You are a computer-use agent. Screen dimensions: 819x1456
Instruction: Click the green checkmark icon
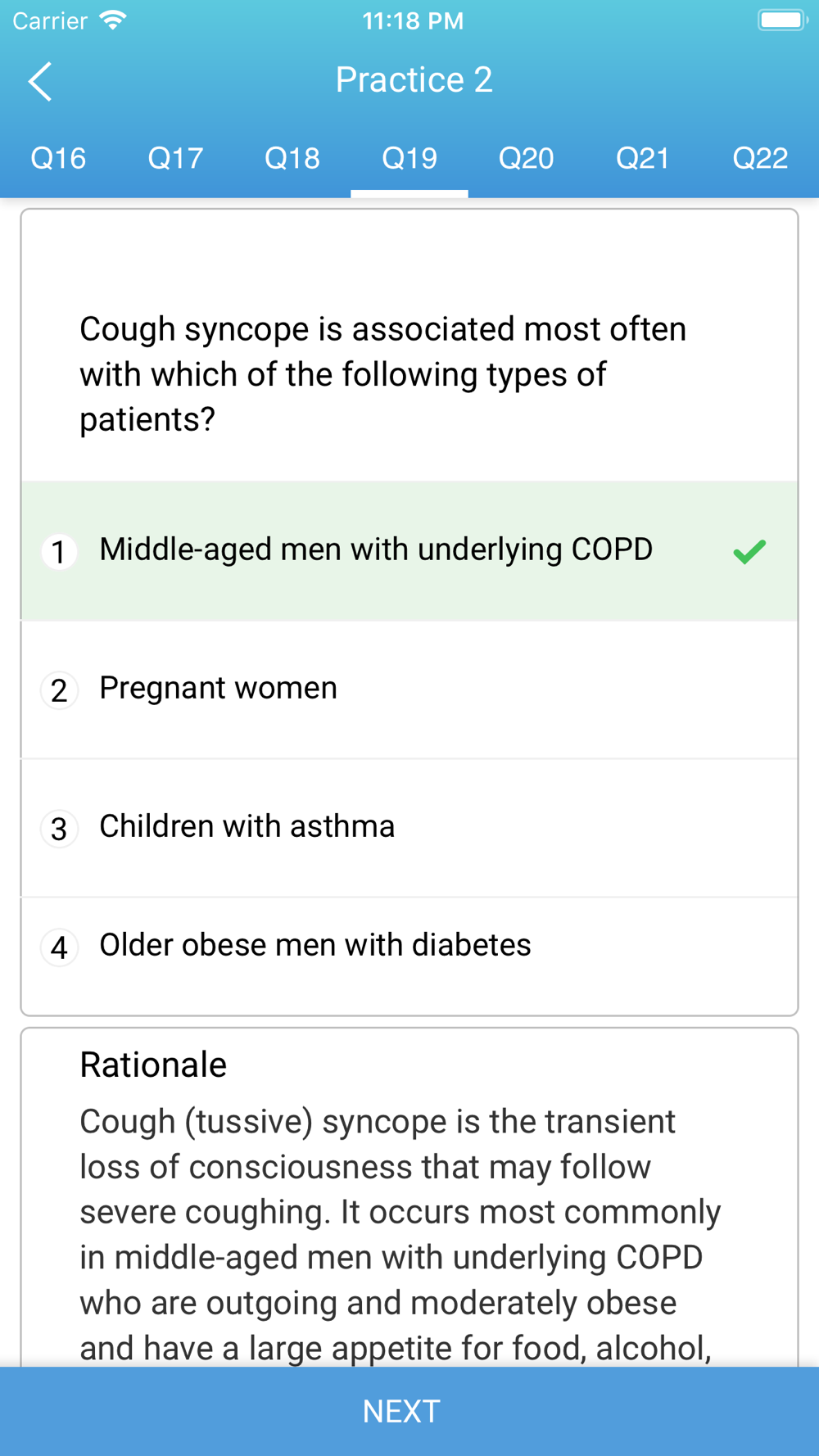point(749,551)
